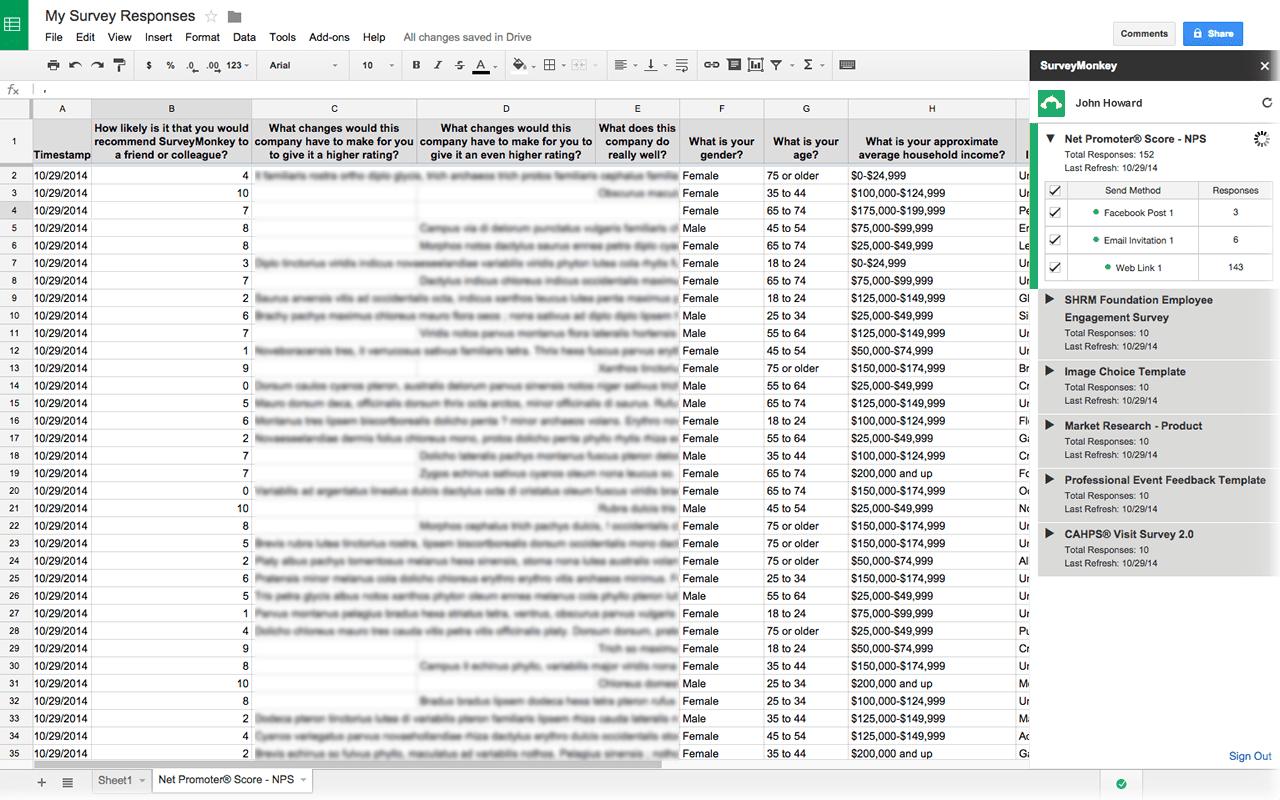Image resolution: width=1280 pixels, height=800 pixels.
Task: Open the Arial font dropdown
Action: tap(304, 65)
